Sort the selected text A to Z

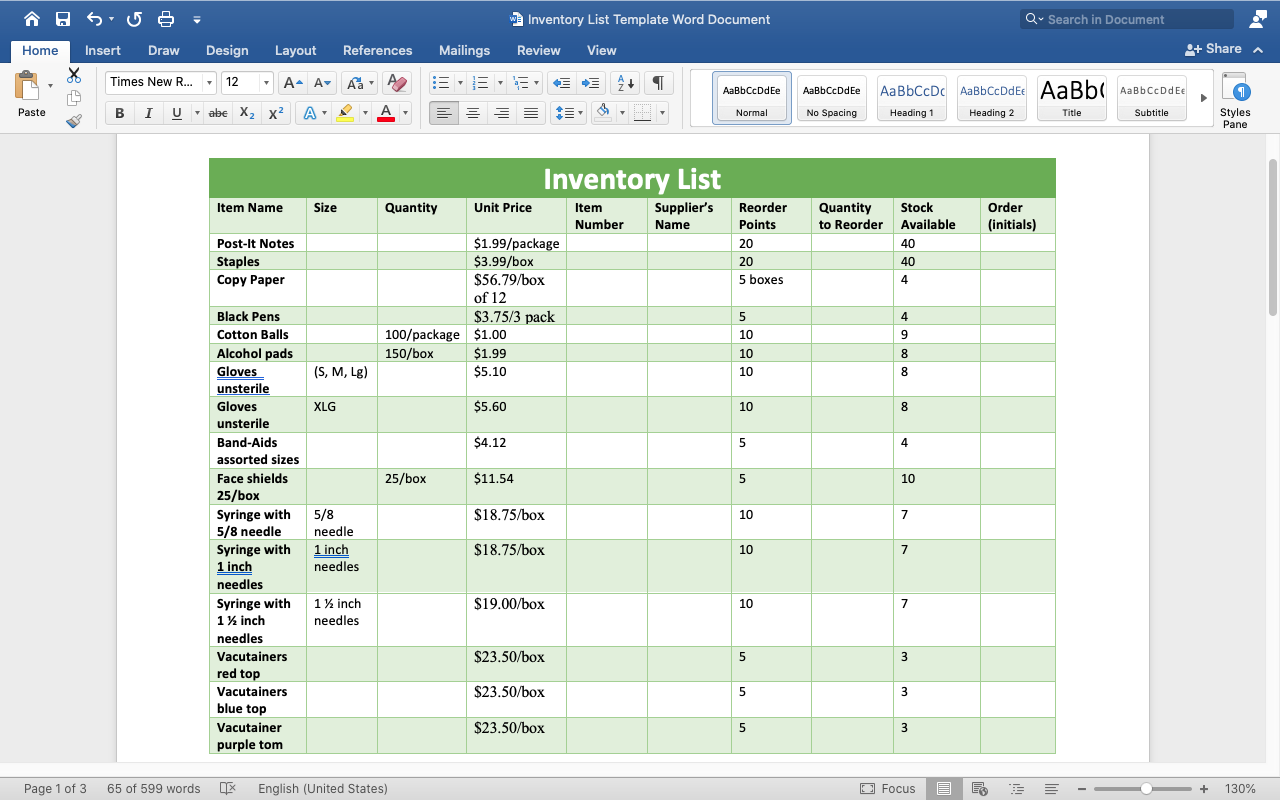624,82
